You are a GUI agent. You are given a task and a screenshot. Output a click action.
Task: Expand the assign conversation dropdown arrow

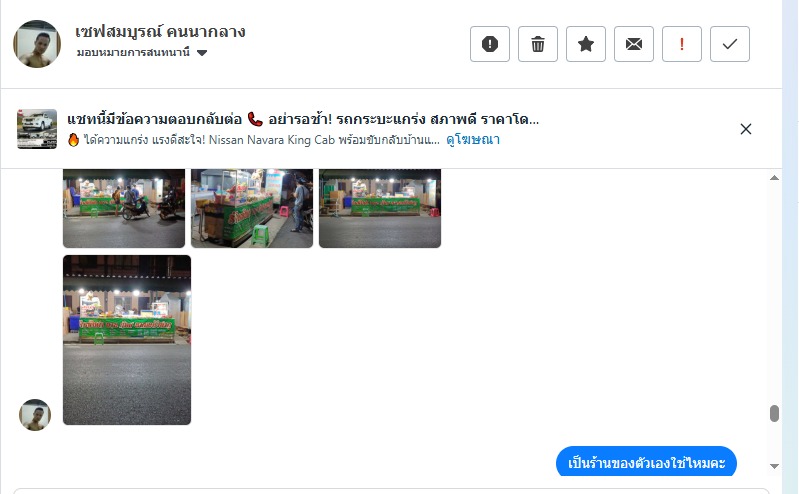[202, 53]
